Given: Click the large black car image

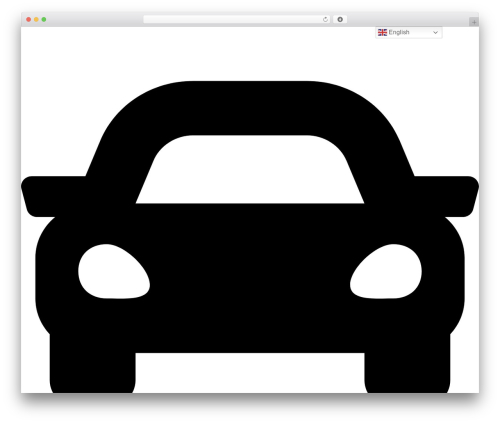Looking at the screenshot, I should pyautogui.click(x=250, y=237).
